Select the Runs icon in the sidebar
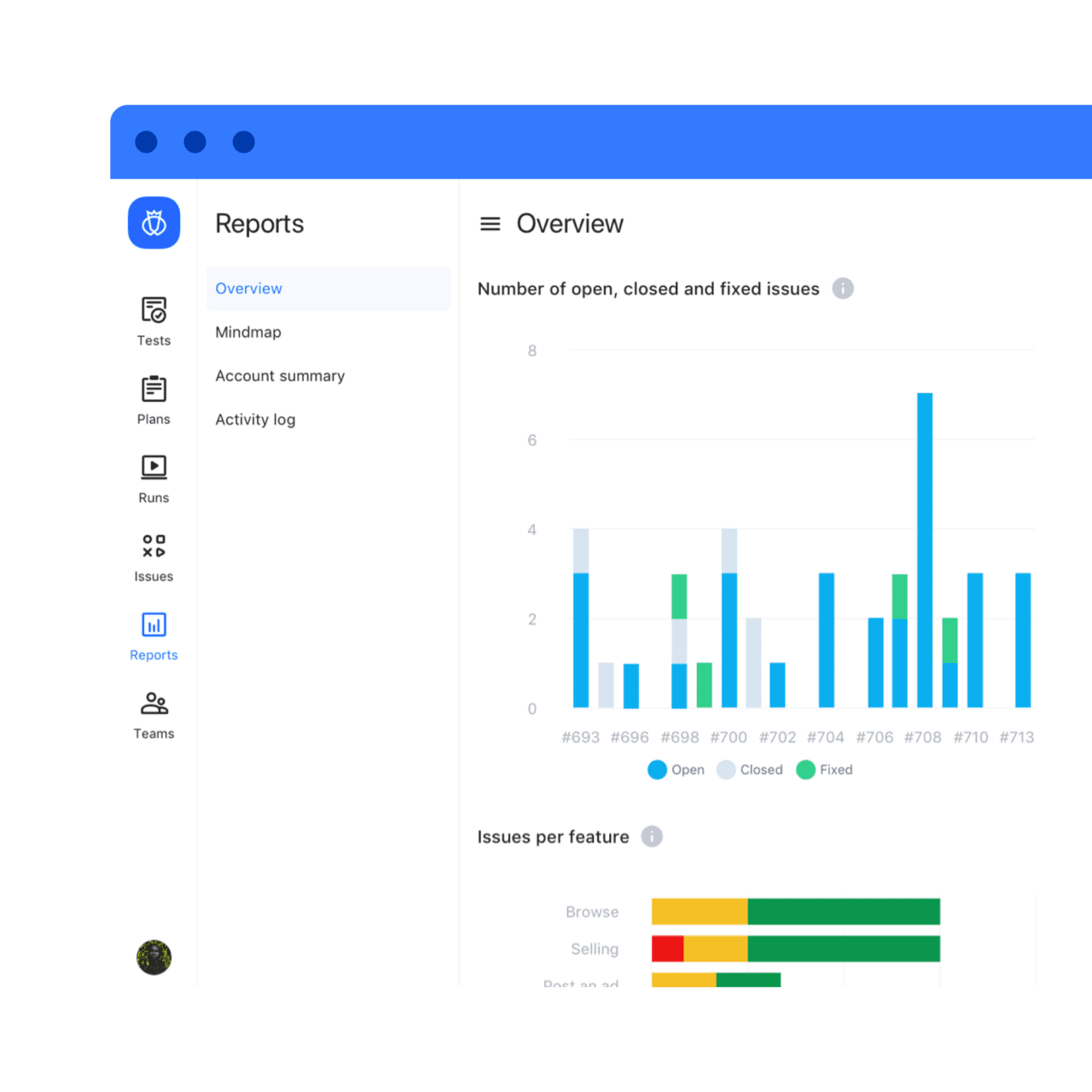The image size is (1092, 1092). (154, 467)
